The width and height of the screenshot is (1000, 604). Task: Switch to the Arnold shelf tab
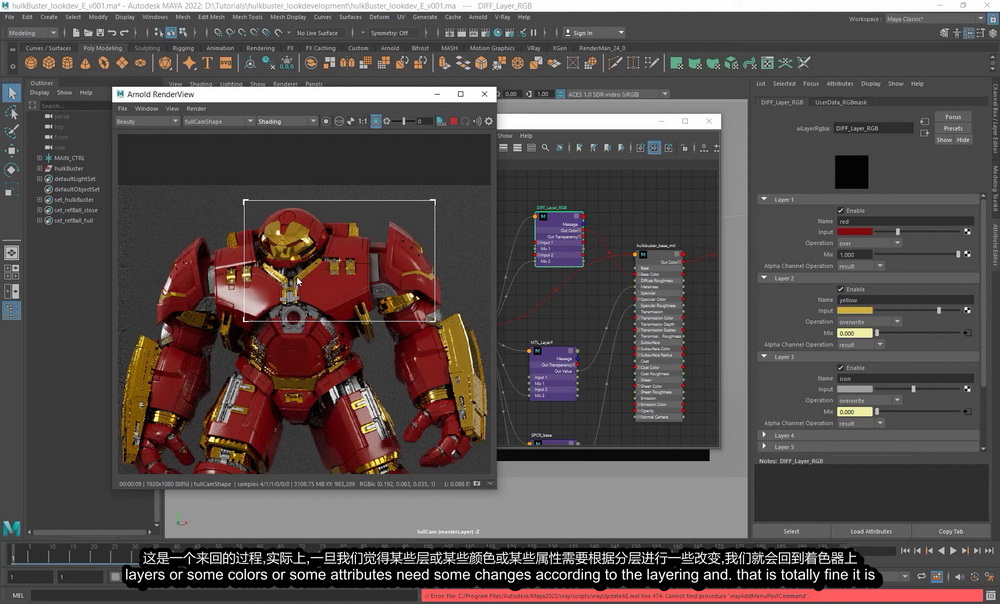[390, 48]
